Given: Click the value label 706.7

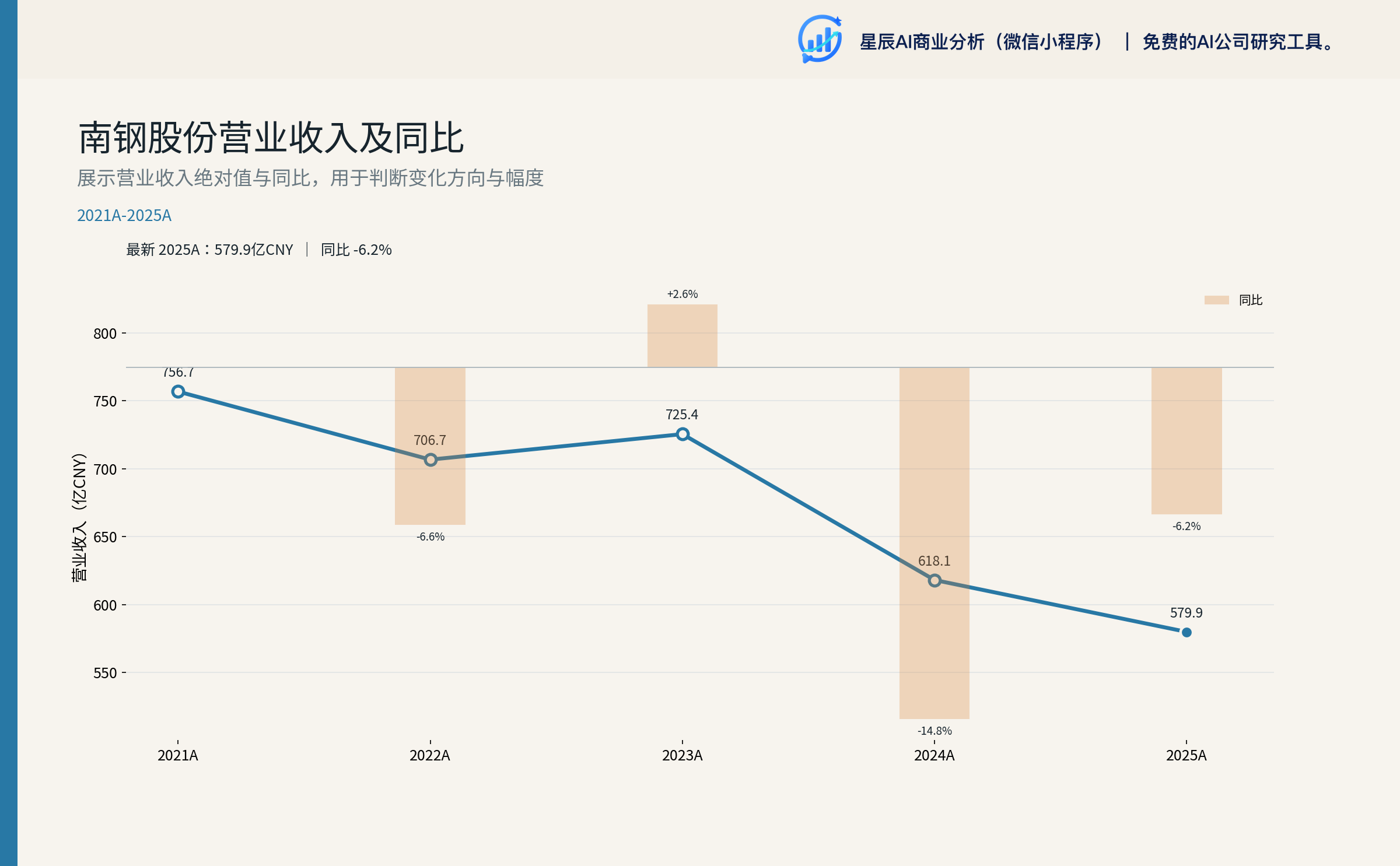Looking at the screenshot, I should [430, 440].
